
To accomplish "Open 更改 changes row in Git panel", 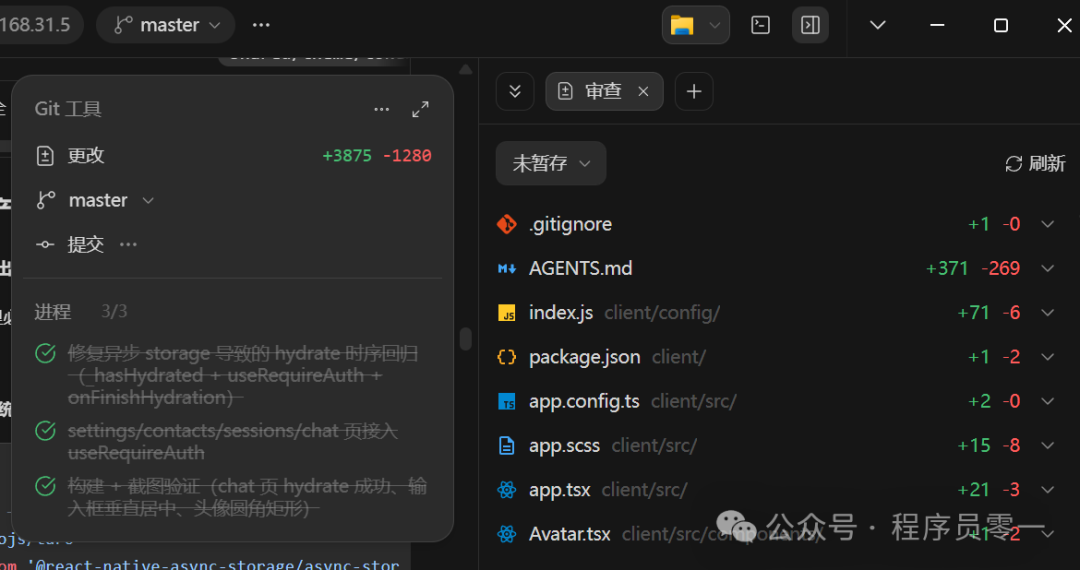I will pyautogui.click(x=233, y=156).
